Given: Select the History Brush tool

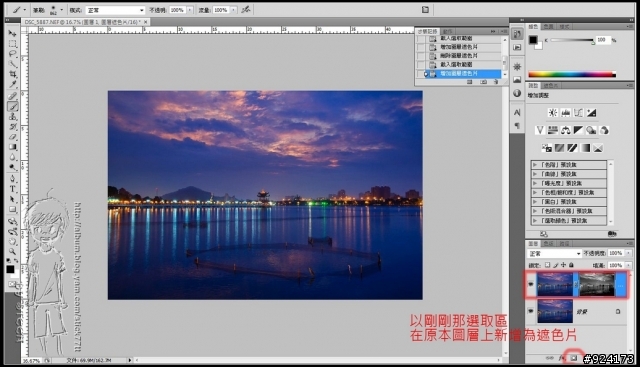Looking at the screenshot, I should click(x=12, y=127).
